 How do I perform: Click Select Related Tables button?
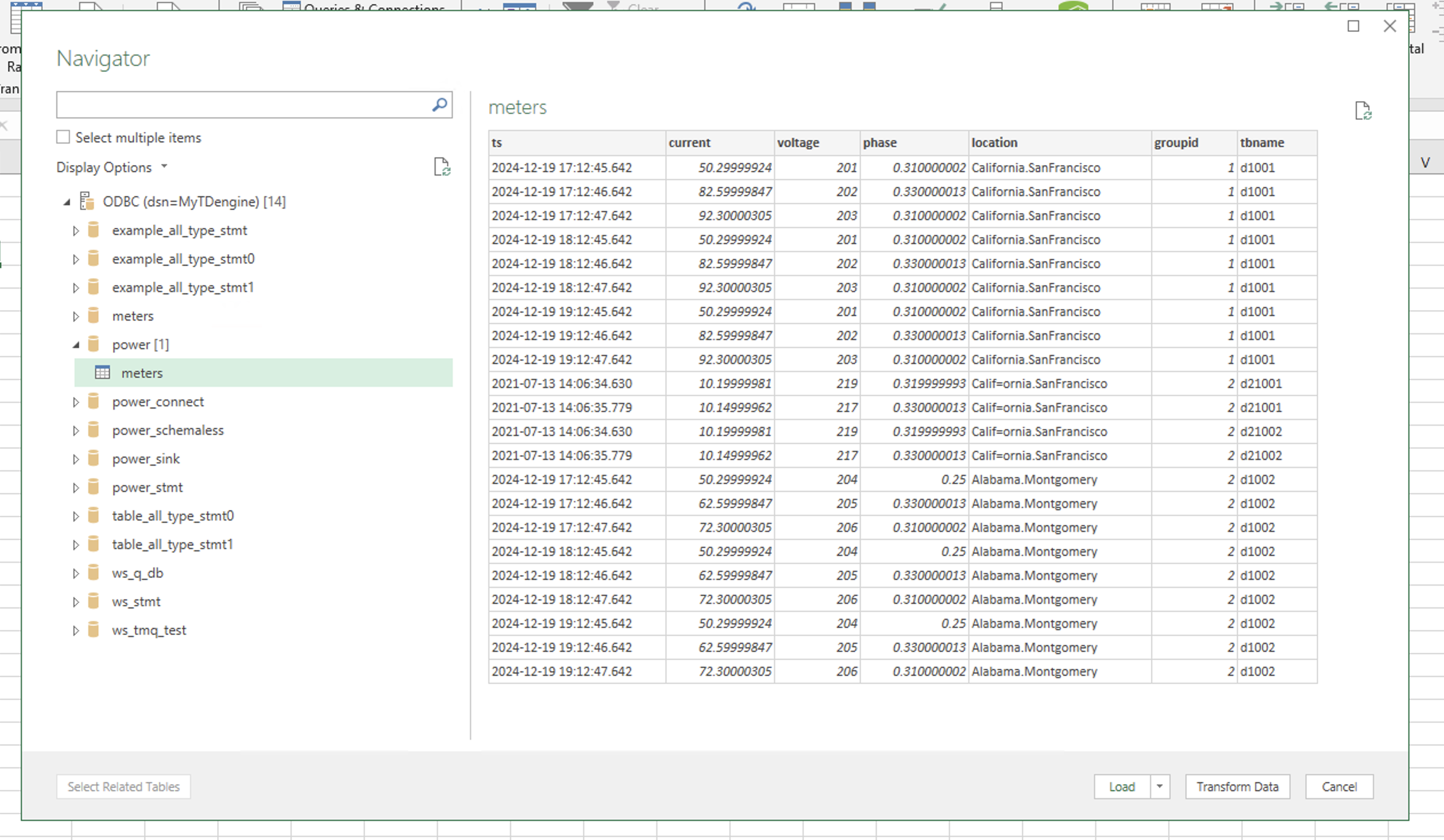coord(123,787)
